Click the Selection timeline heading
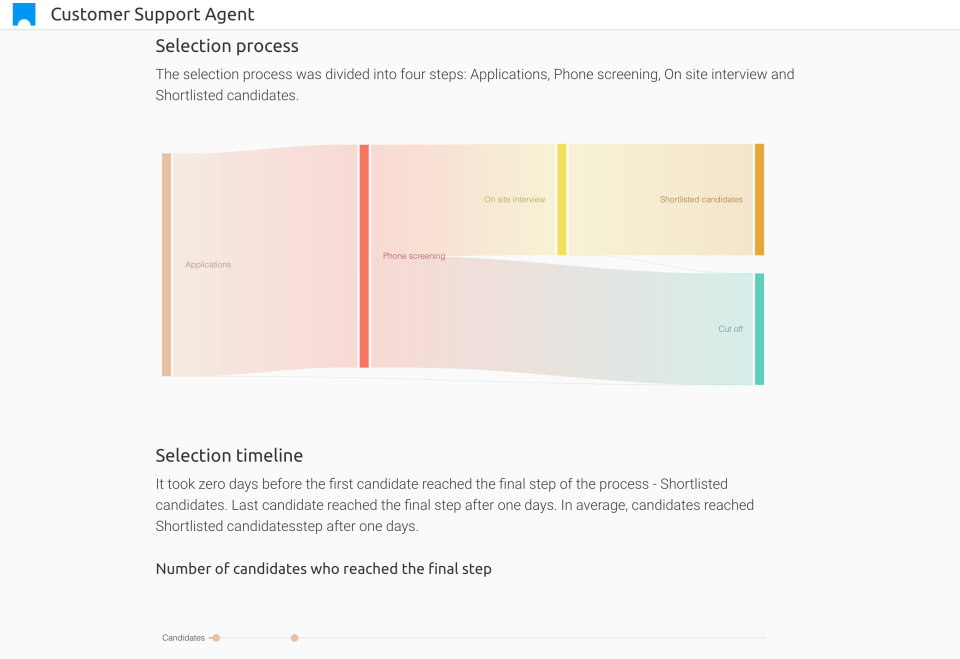The width and height of the screenshot is (960, 659). coord(229,456)
